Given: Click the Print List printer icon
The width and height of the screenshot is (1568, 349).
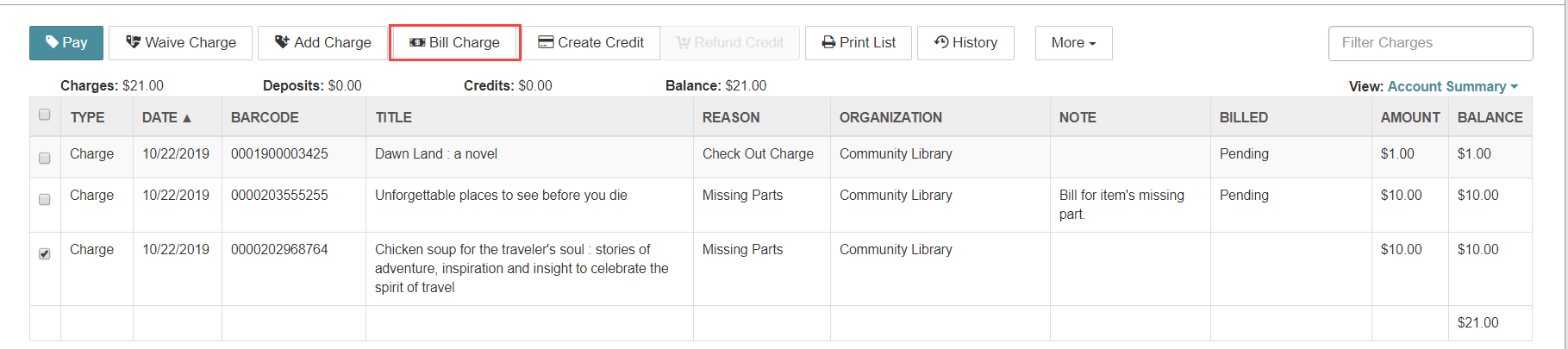Looking at the screenshot, I should pos(828,42).
